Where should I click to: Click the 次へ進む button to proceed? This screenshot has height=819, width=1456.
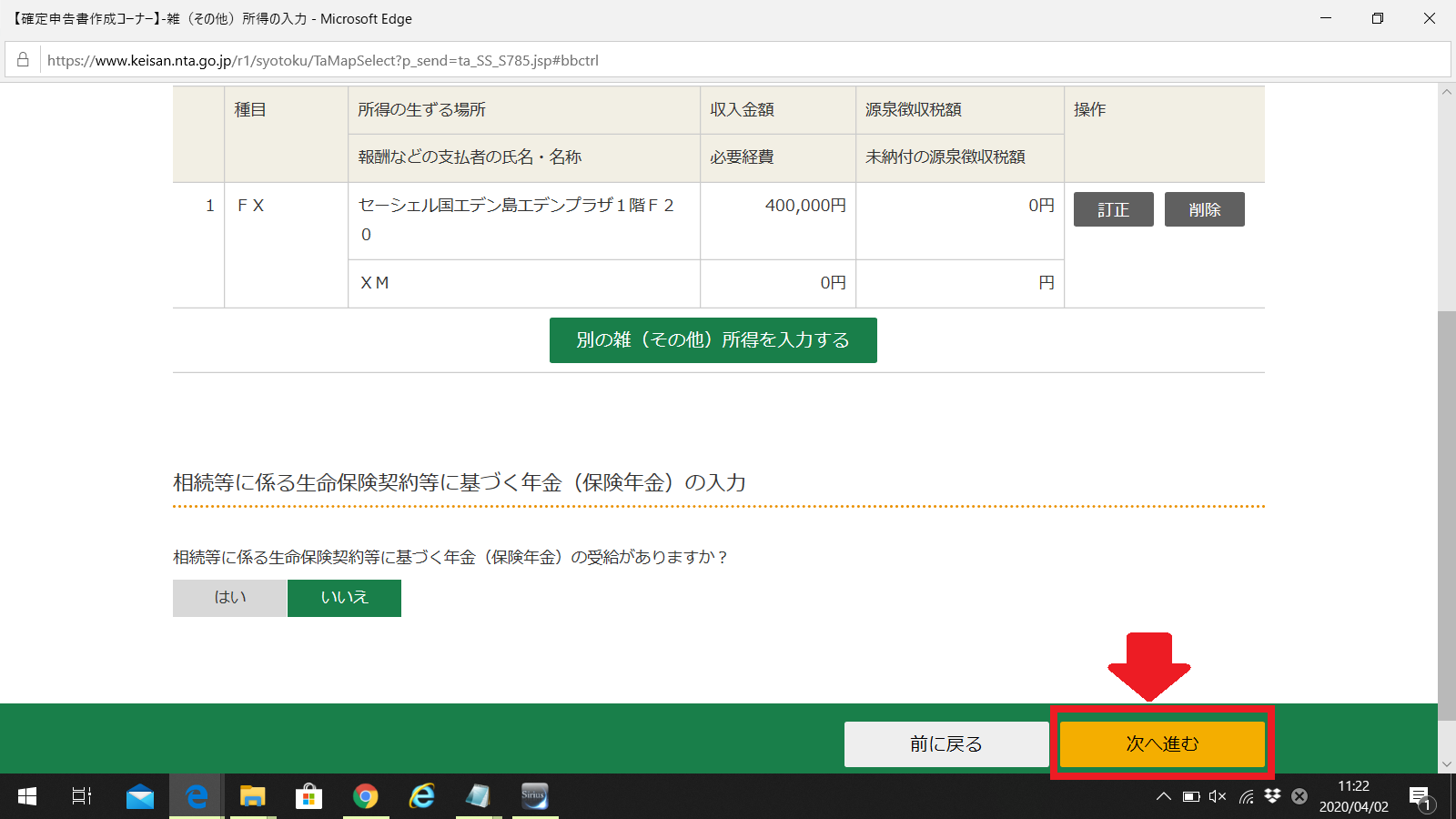[x=1161, y=743]
